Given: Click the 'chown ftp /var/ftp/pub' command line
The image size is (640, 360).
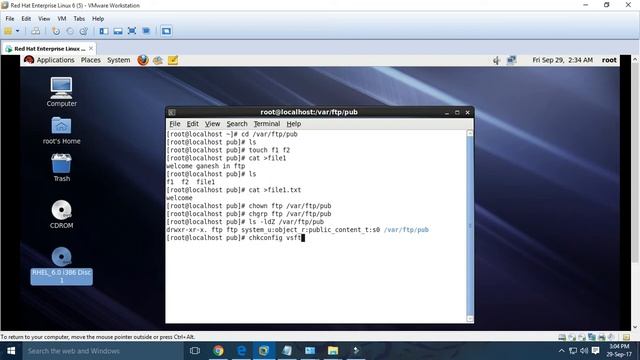Looking at the screenshot, I should coord(249,206).
